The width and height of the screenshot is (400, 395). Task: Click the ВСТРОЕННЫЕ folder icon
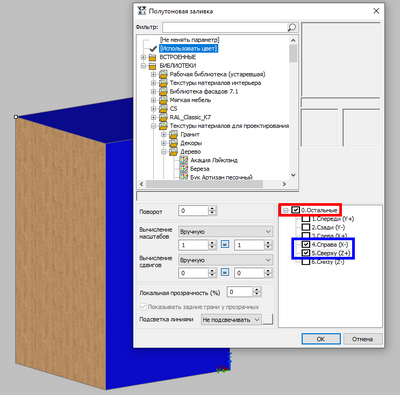pyautogui.click(x=153, y=57)
